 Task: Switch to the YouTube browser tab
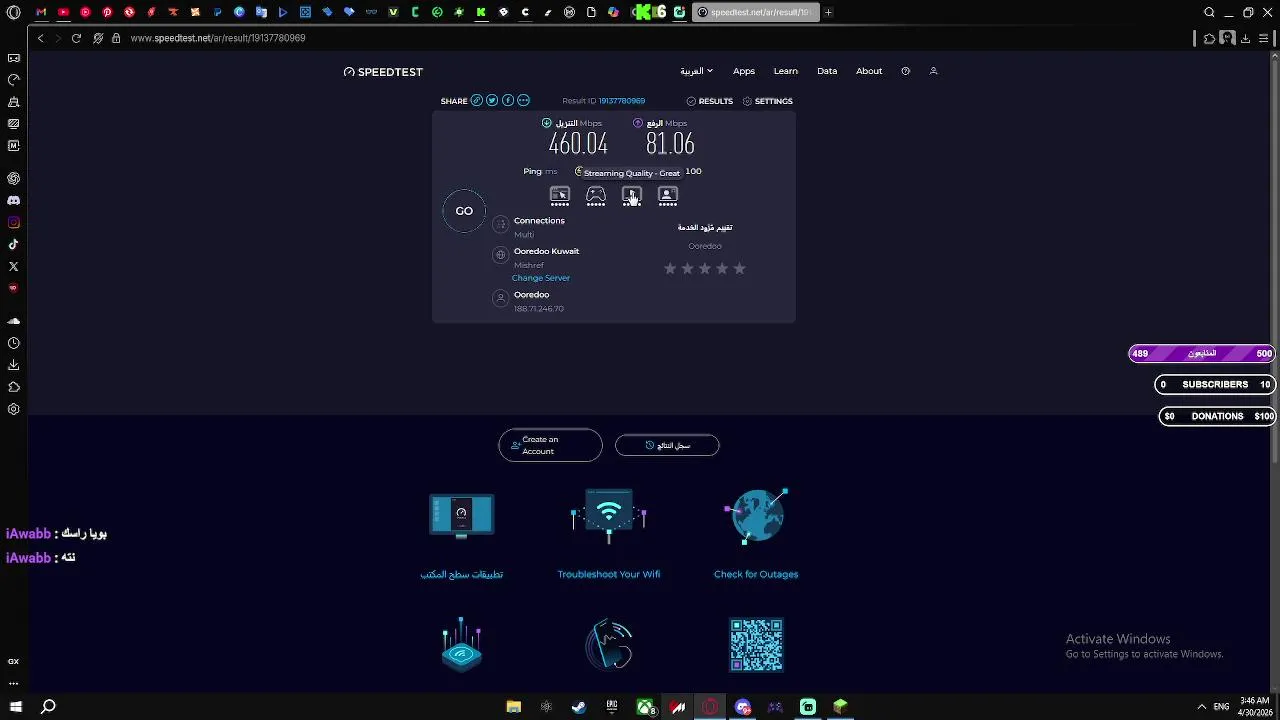click(63, 12)
